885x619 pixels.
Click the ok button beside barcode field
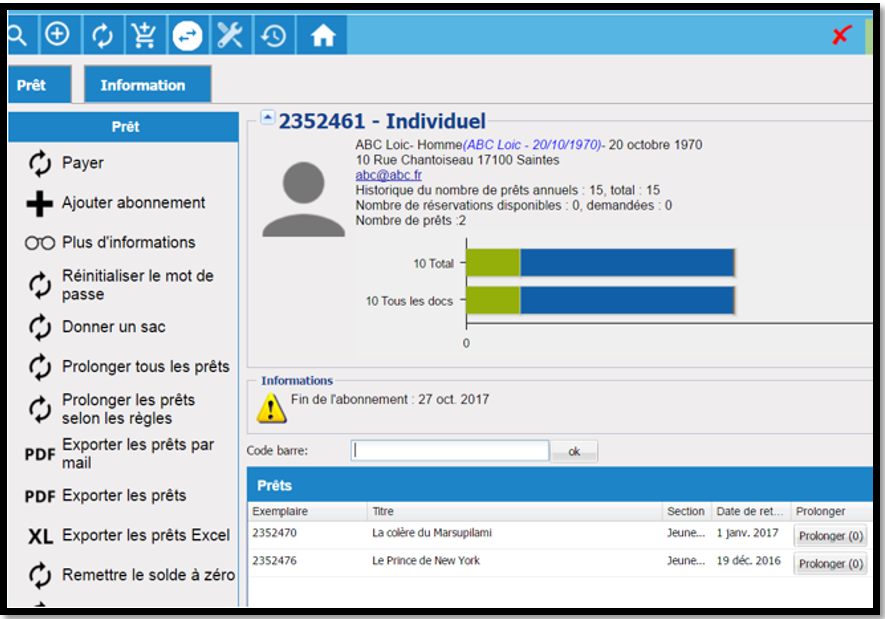574,451
